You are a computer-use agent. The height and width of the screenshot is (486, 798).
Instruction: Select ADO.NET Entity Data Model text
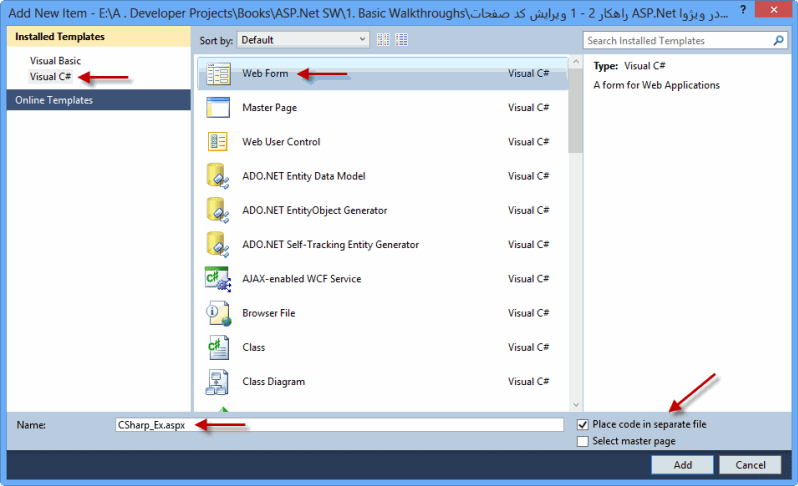(303, 176)
